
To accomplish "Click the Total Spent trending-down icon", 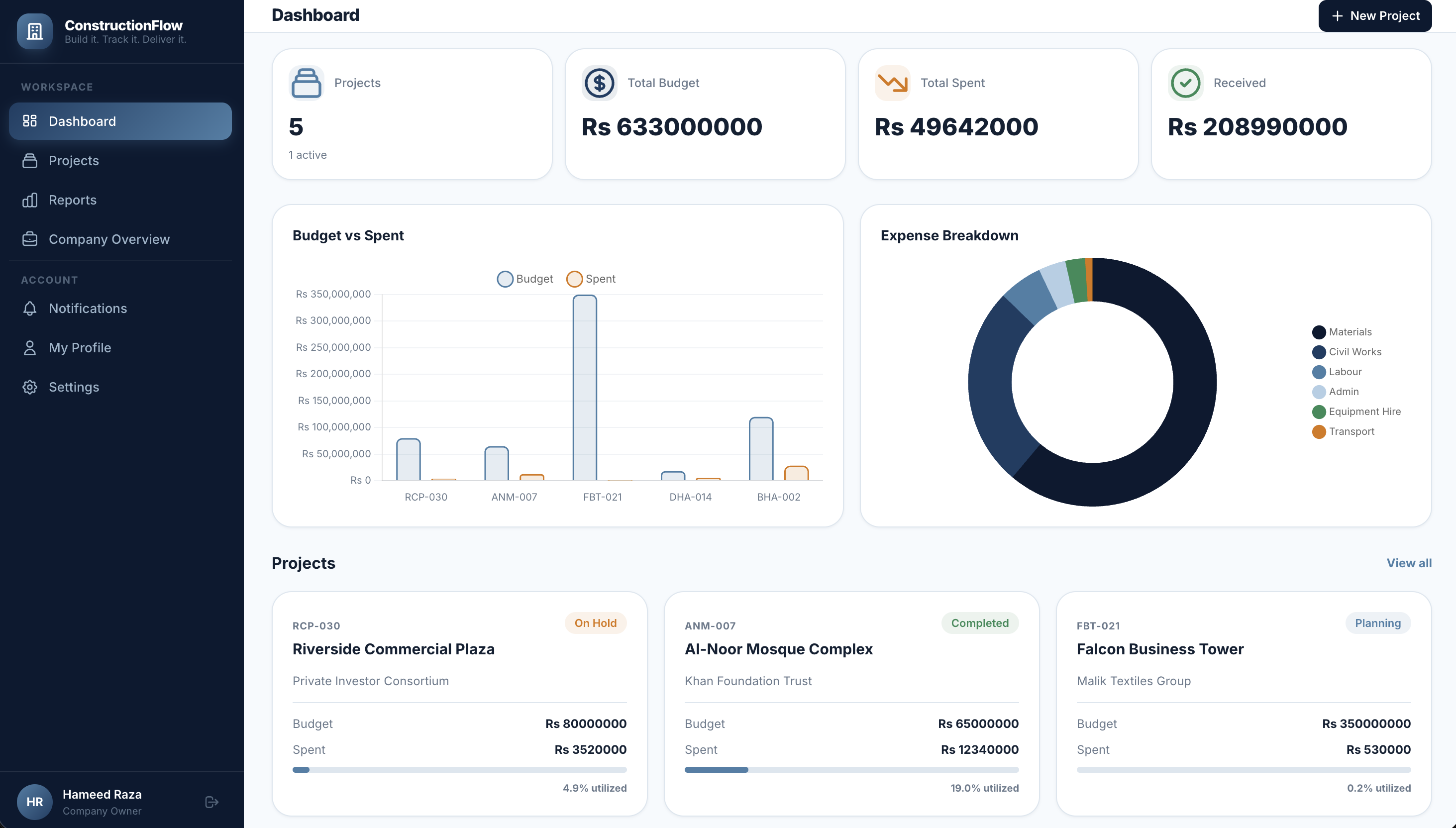I will coord(892,83).
